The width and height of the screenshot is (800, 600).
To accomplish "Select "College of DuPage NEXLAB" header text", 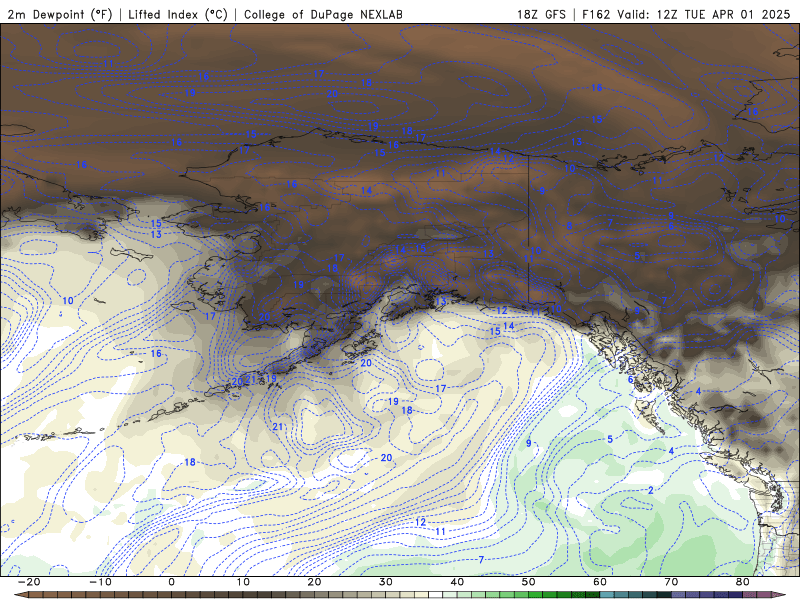I will click(323, 14).
